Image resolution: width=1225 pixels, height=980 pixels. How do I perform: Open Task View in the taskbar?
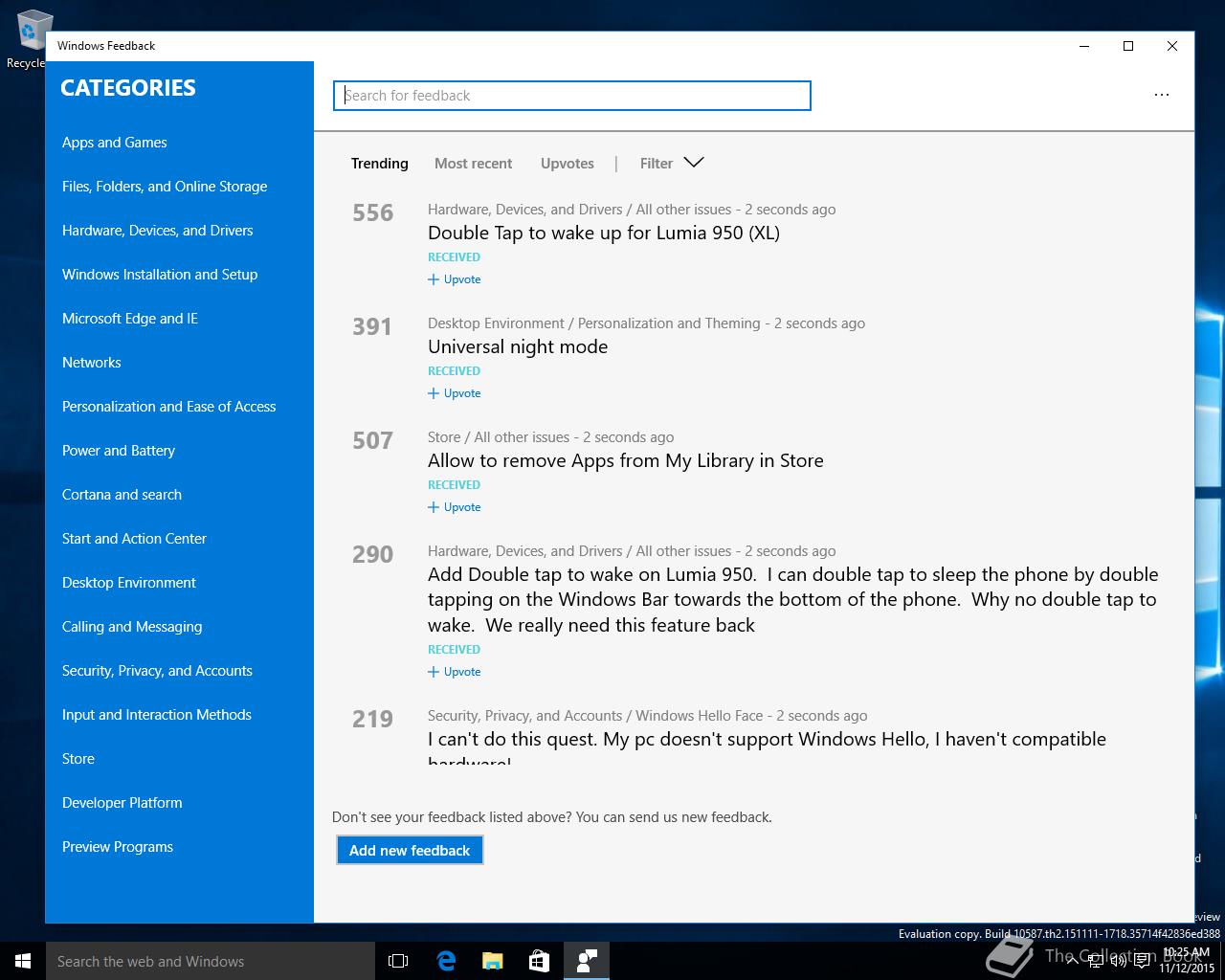[x=398, y=961]
